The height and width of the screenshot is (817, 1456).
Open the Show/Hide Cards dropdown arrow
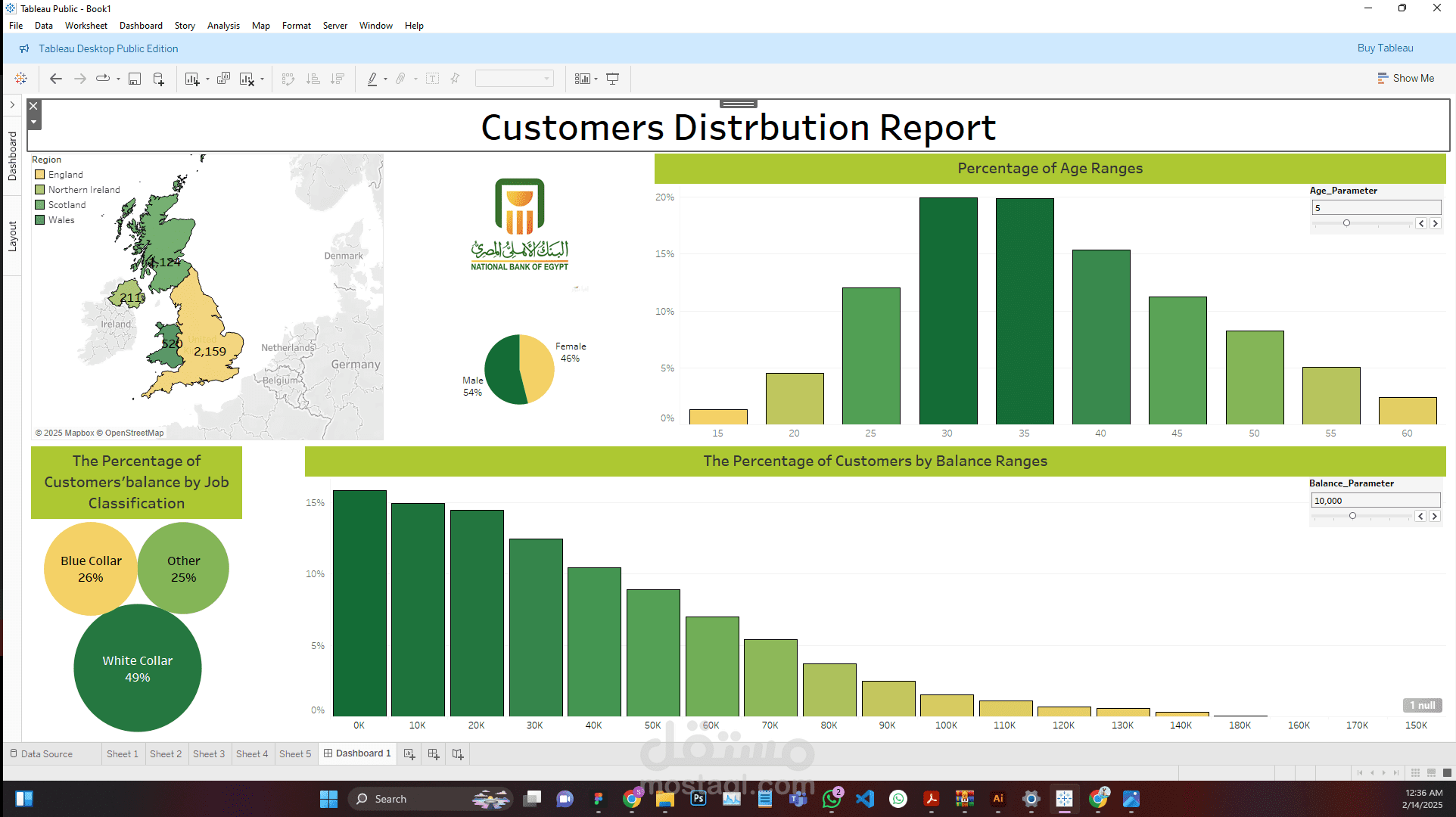(596, 79)
